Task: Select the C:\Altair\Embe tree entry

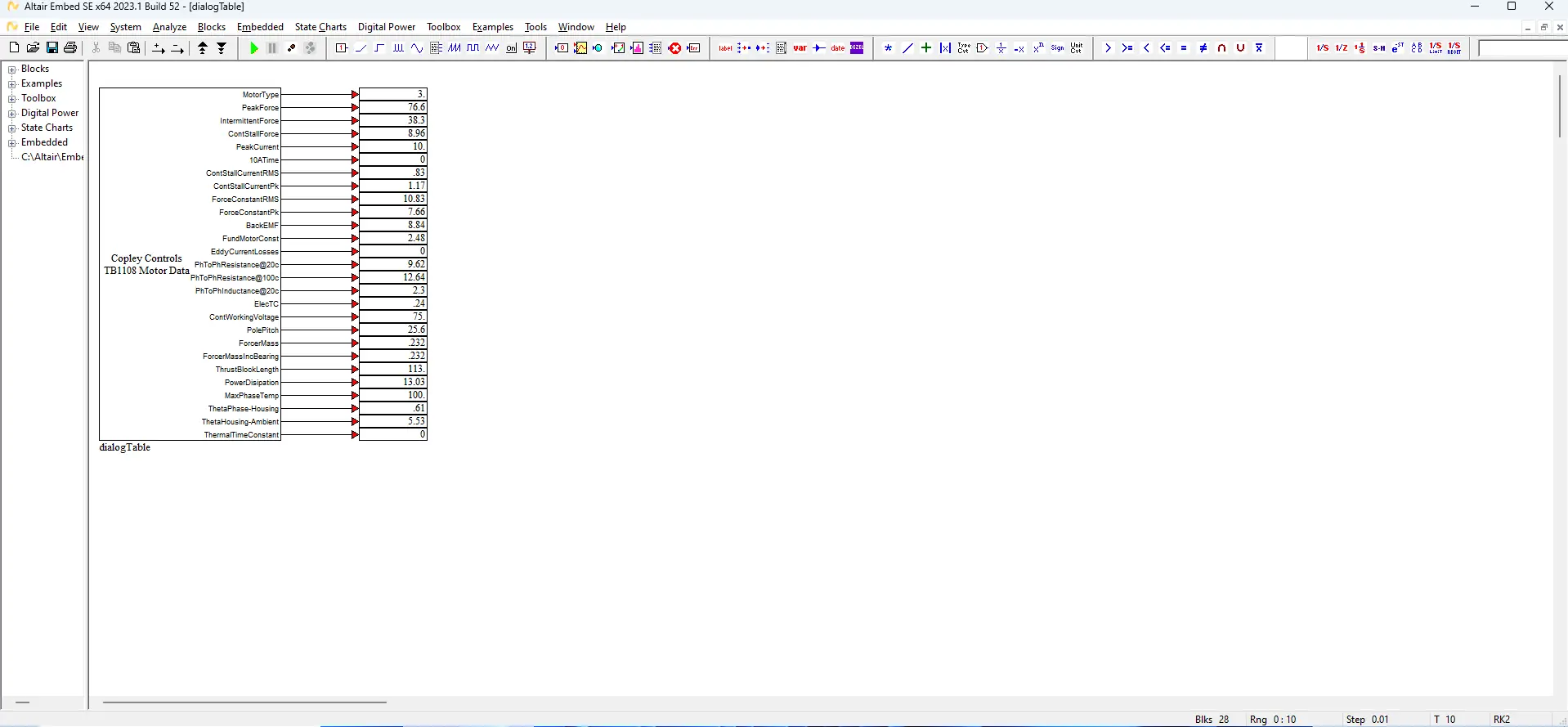Action: [52, 157]
